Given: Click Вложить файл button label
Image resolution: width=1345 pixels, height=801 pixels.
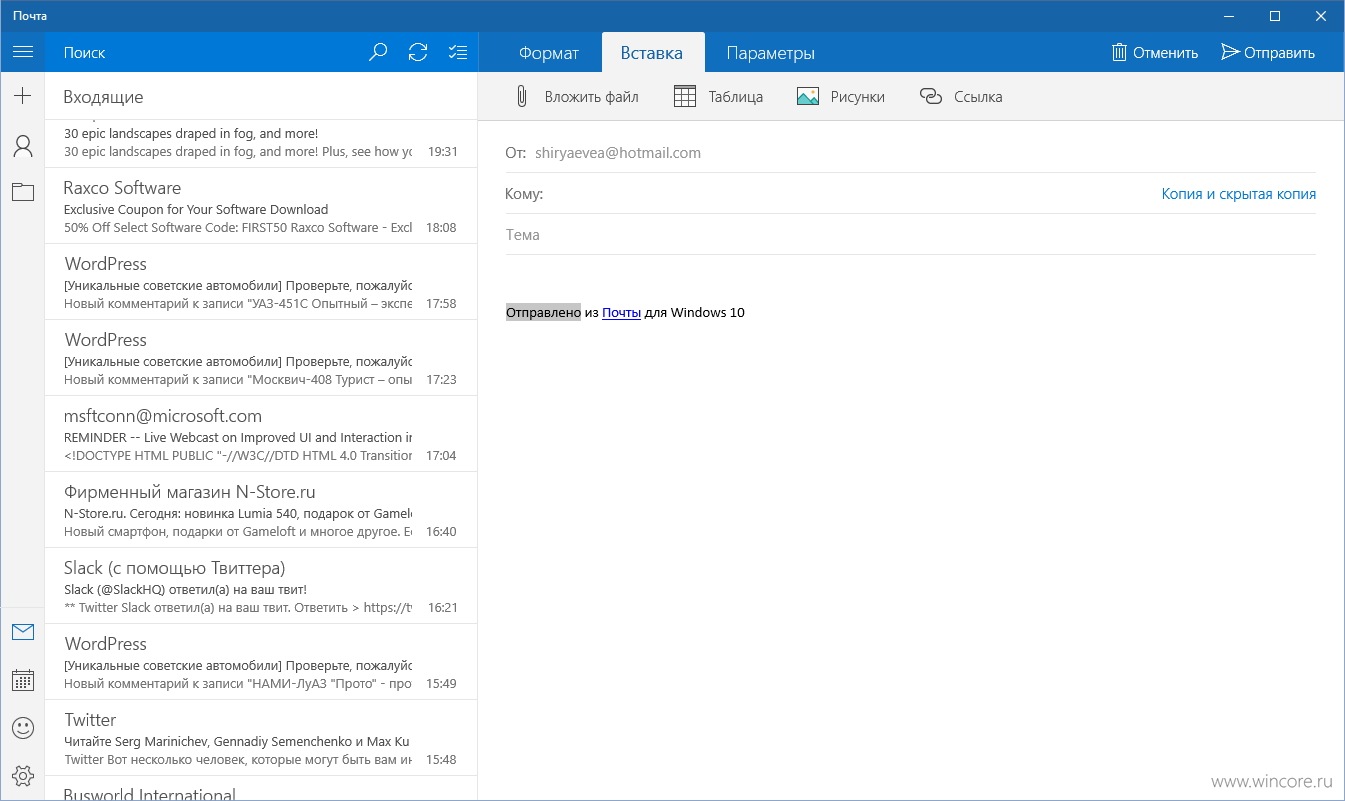Looking at the screenshot, I should point(591,97).
